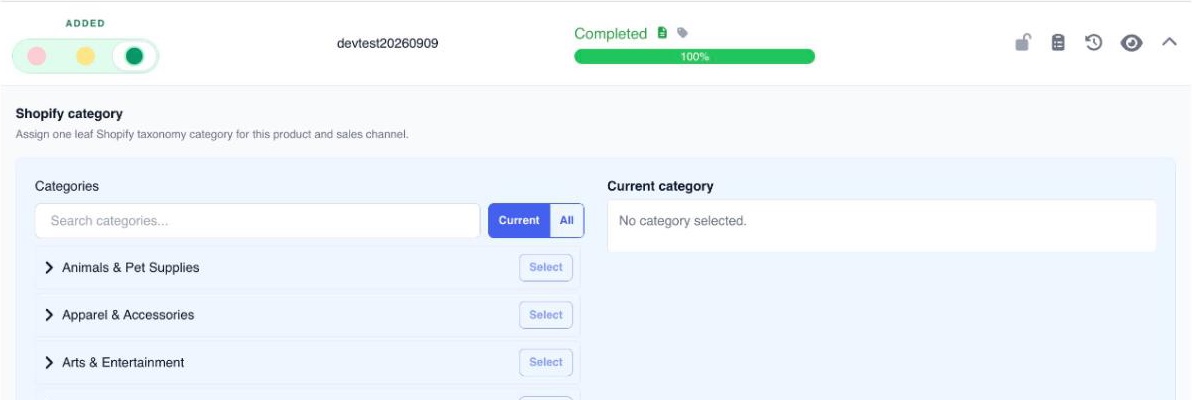The width and height of the screenshot is (1192, 400).
Task: Select the green status dot
Action: [x=134, y=56]
